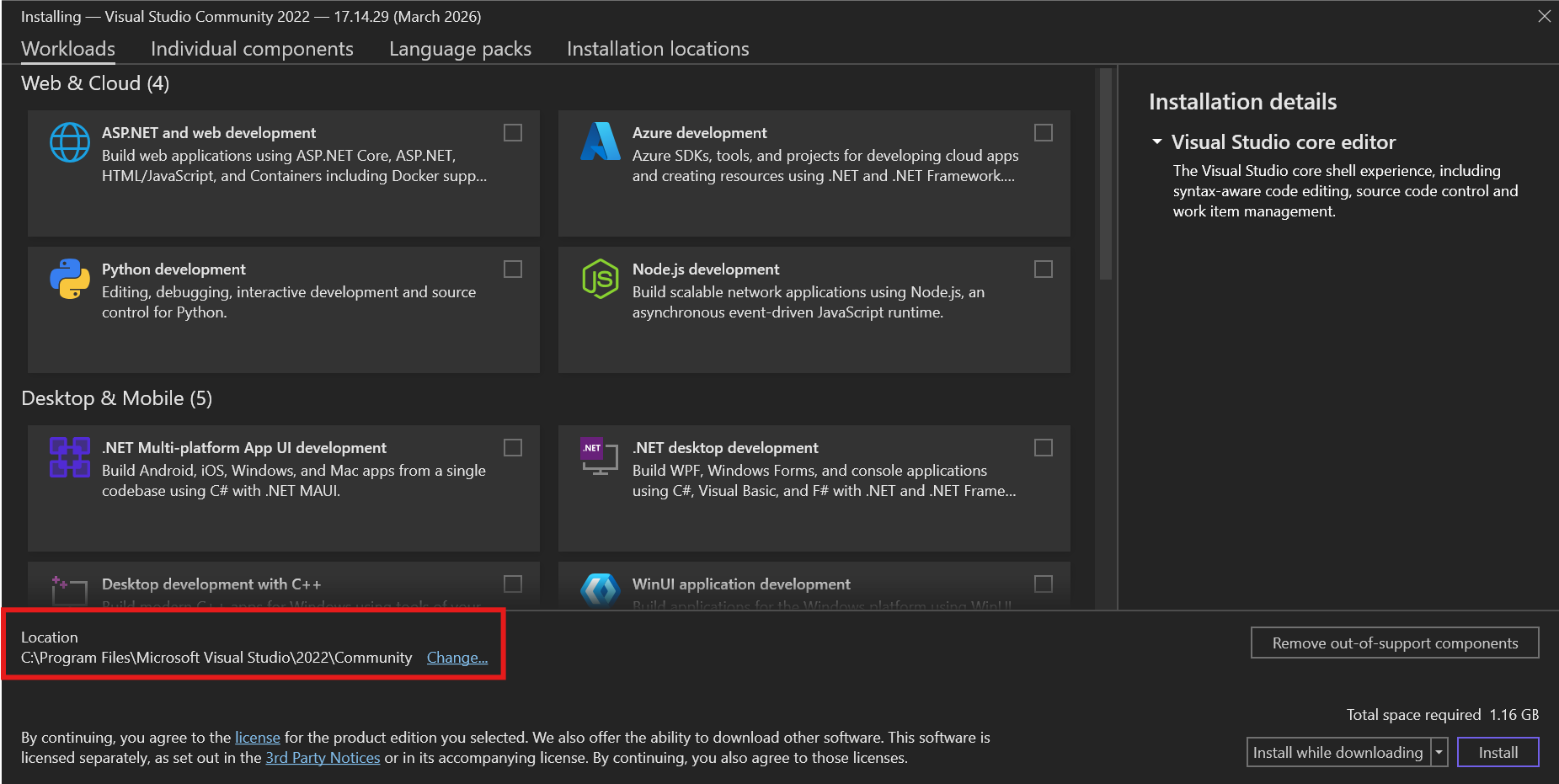Viewport: 1559px width, 784px height.
Task: Click the .NET desktop development monitor icon
Action: pyautogui.click(x=601, y=456)
